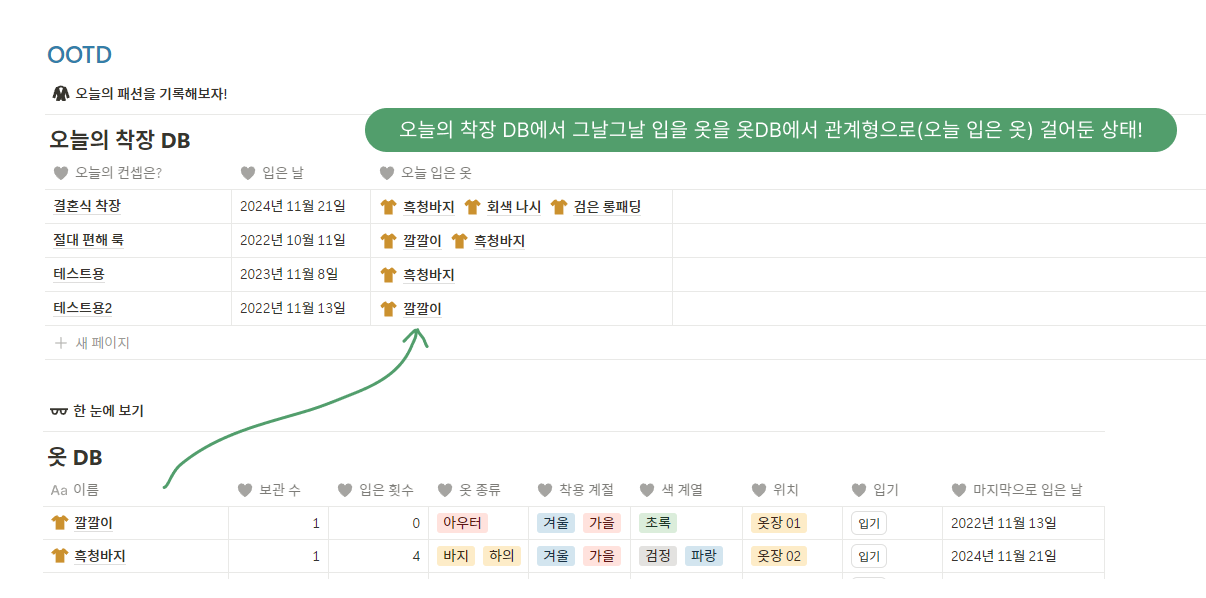Screen dimensions: 1206x598
Task: Click the 2024년 11월 21일 date cell of 결혼식 착장
Action: point(292,207)
